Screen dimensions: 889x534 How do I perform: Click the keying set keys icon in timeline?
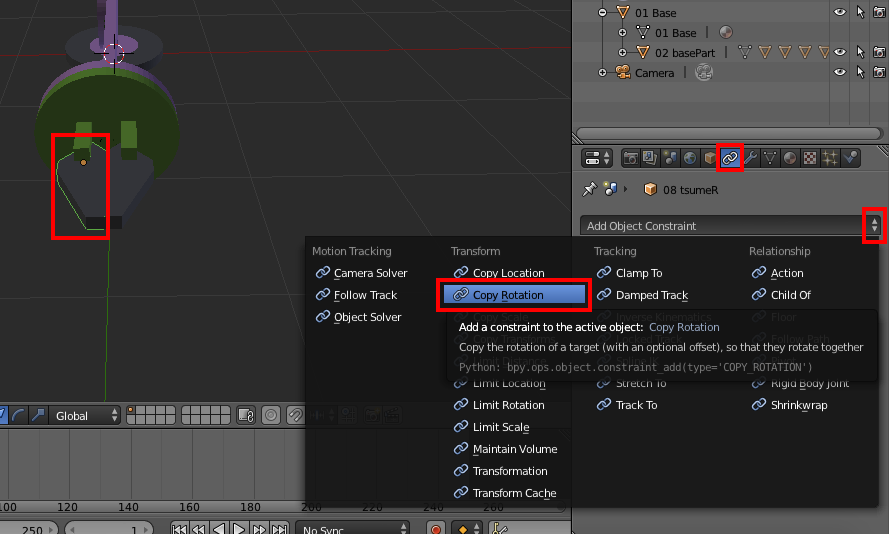499,529
